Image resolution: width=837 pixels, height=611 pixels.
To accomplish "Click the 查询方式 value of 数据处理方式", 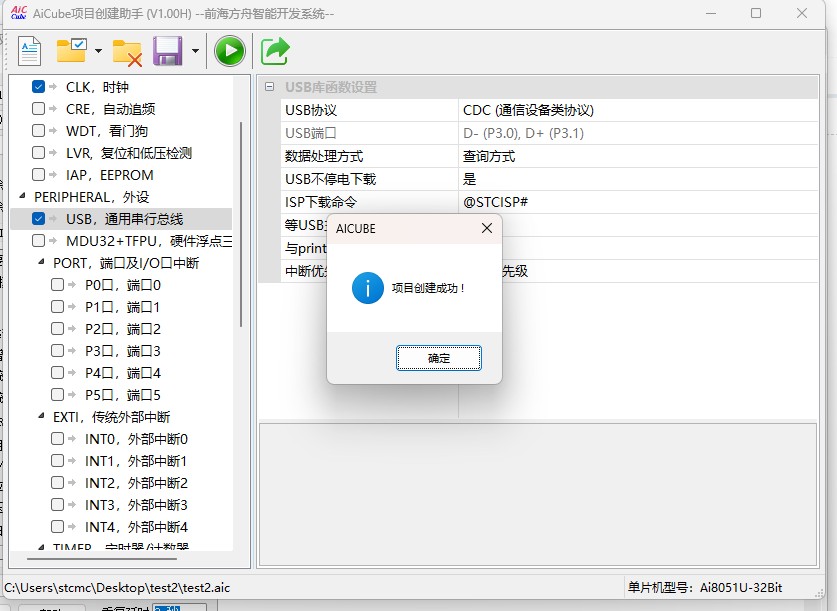I will tap(638, 156).
